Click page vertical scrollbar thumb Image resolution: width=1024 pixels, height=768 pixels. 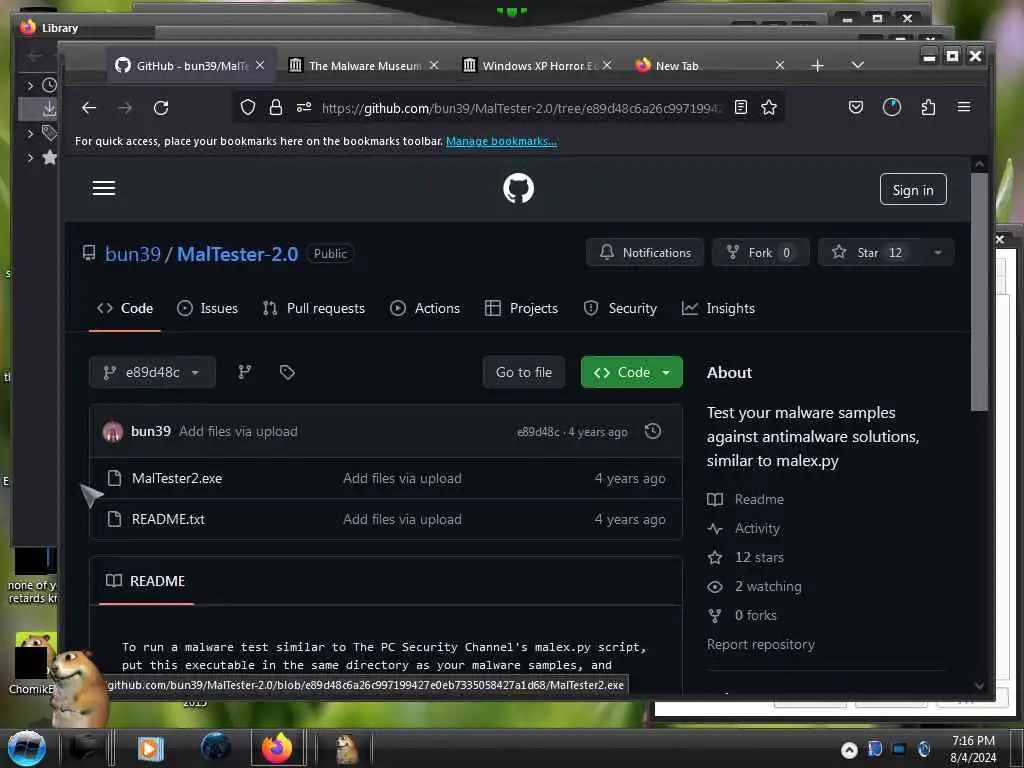[x=978, y=292]
